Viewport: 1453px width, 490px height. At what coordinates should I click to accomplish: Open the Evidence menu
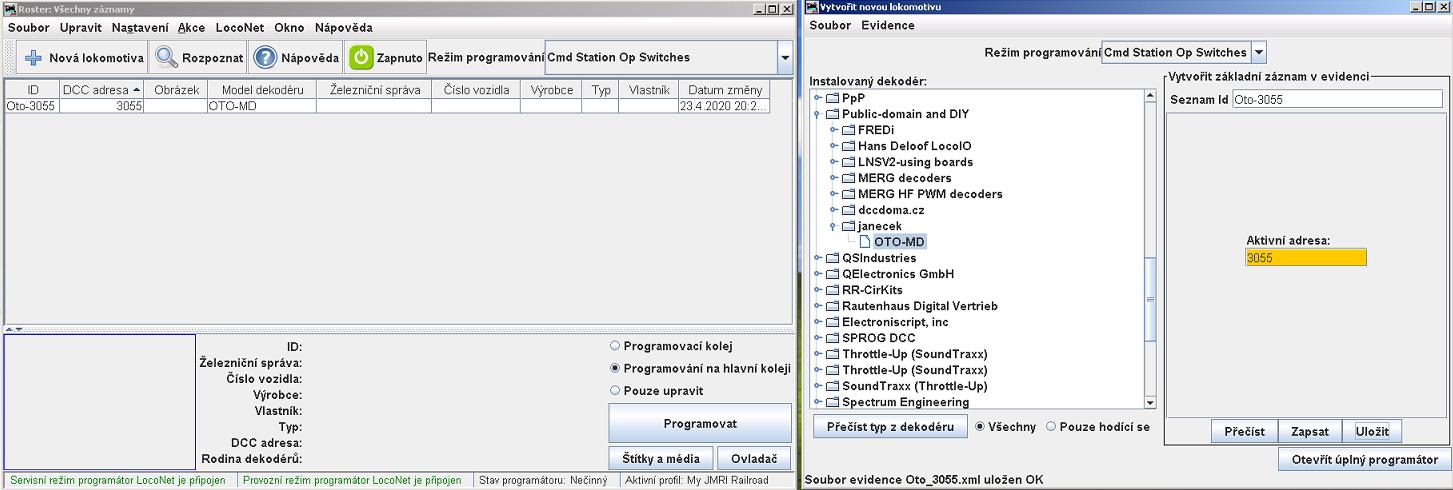(x=888, y=25)
